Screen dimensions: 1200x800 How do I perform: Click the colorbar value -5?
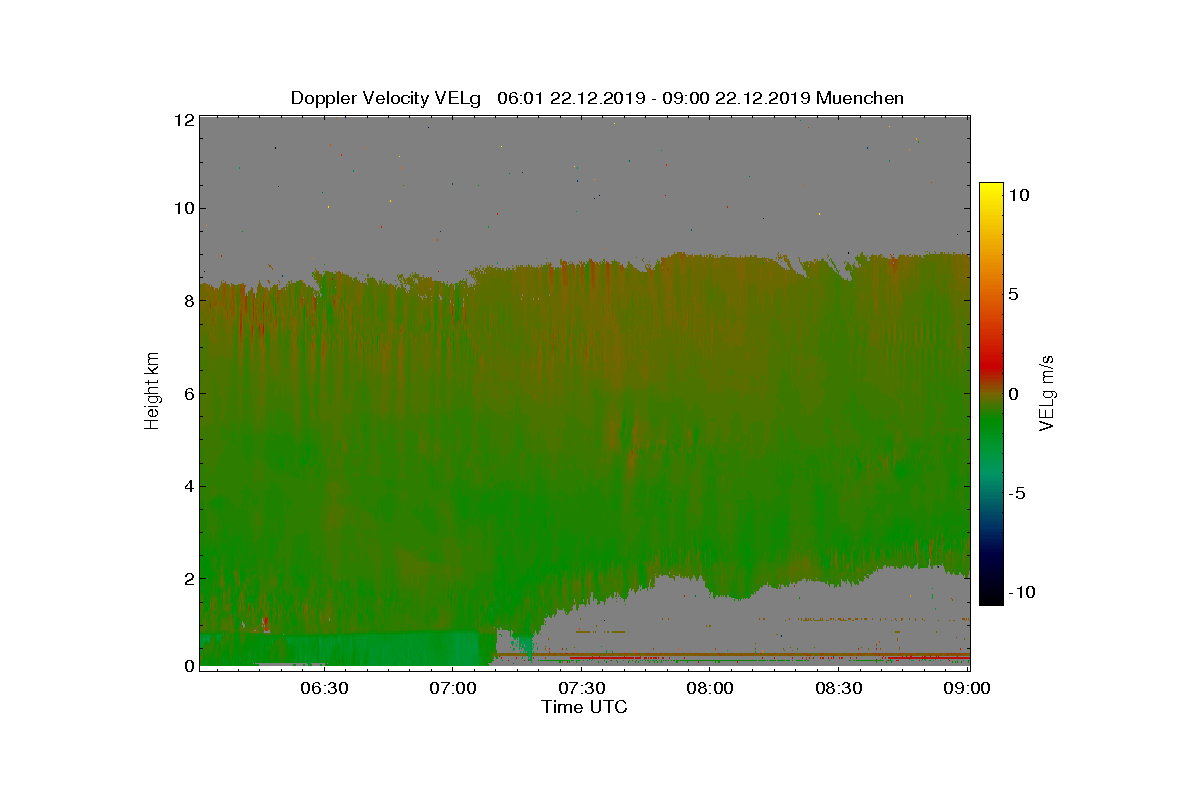pyautogui.click(x=1017, y=493)
